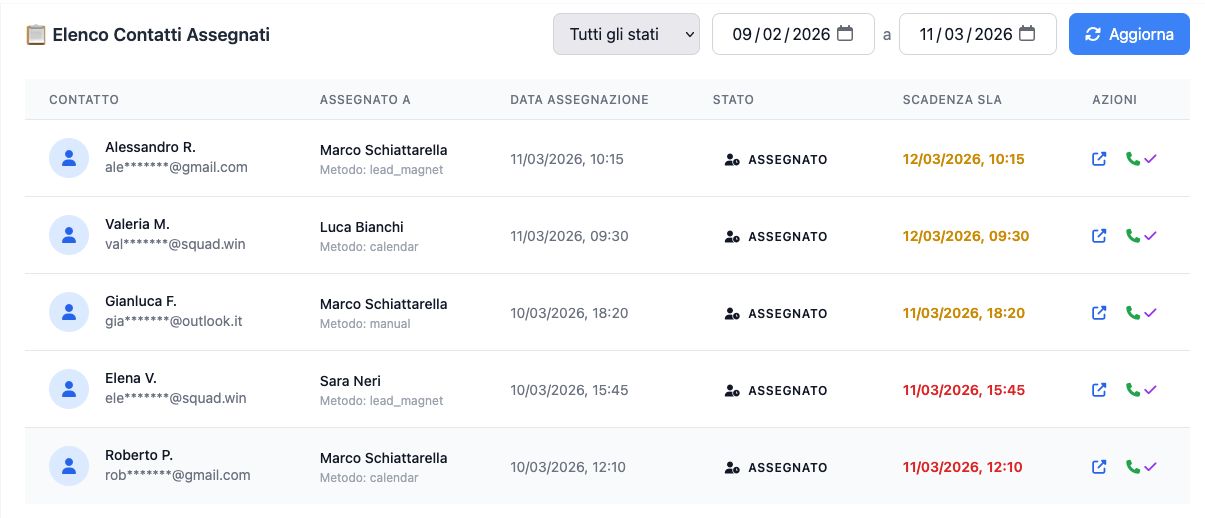Mark Elena V. call completed

[x=1140, y=390]
